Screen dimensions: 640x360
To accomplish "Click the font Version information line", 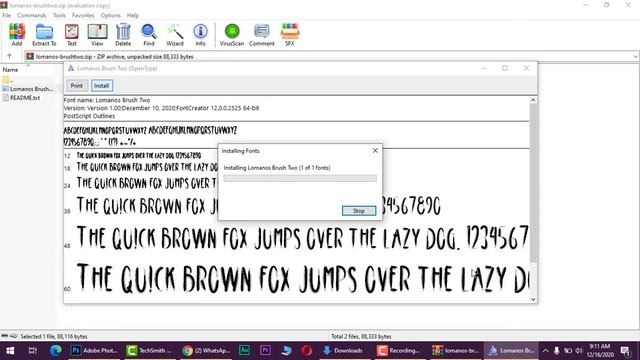I will coord(161,108).
